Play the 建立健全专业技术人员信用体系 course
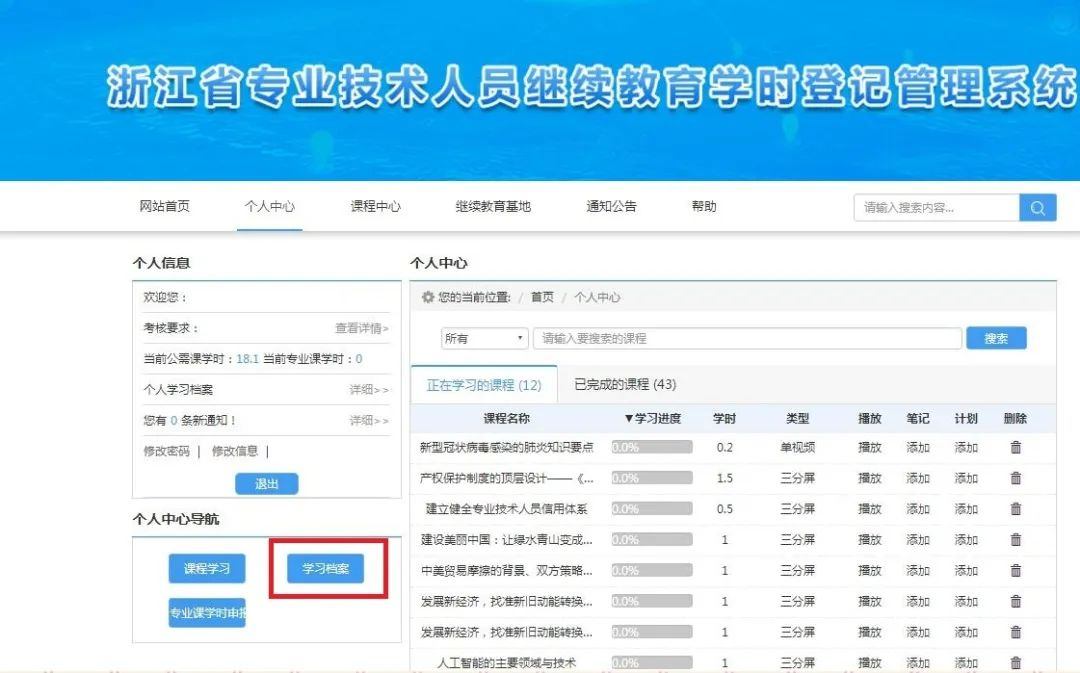This screenshot has height=673, width=1080. (x=869, y=509)
